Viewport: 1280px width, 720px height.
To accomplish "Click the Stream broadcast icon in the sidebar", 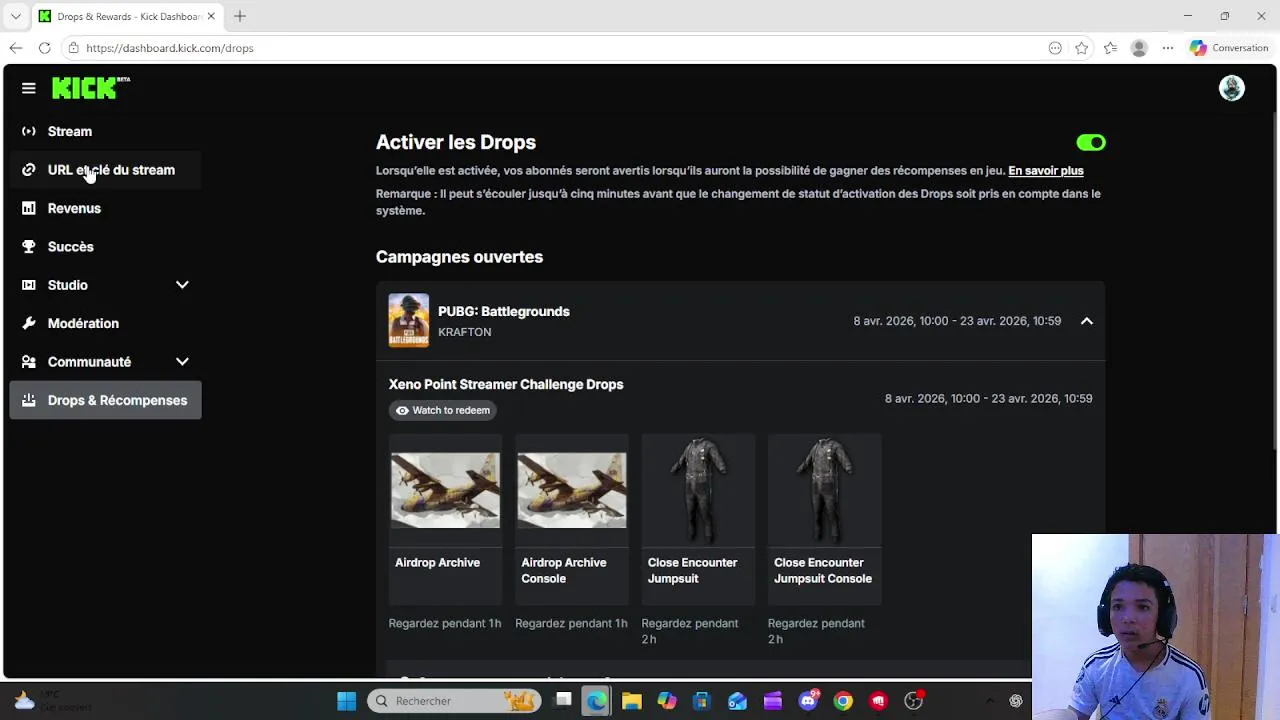I will click(29, 131).
